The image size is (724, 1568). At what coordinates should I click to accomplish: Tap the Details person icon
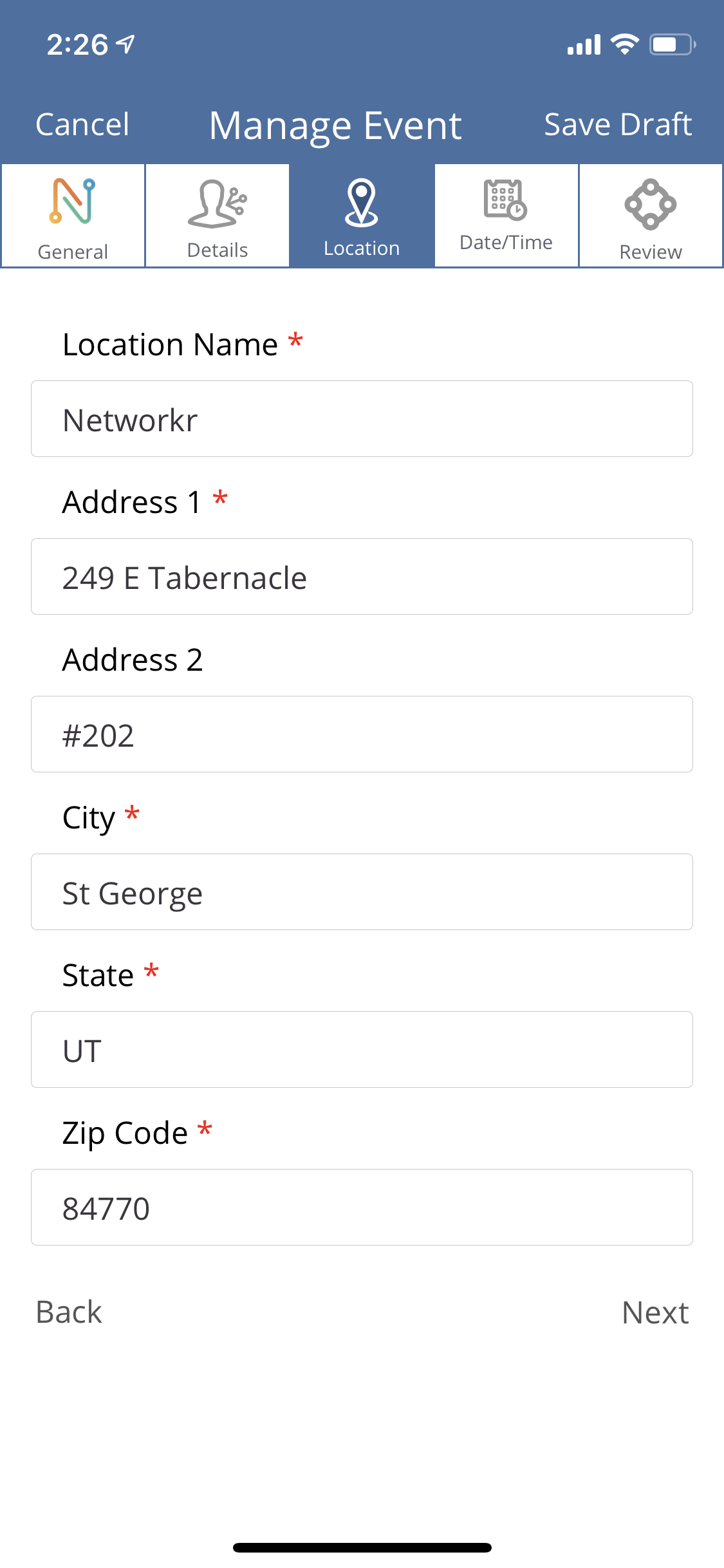217,204
